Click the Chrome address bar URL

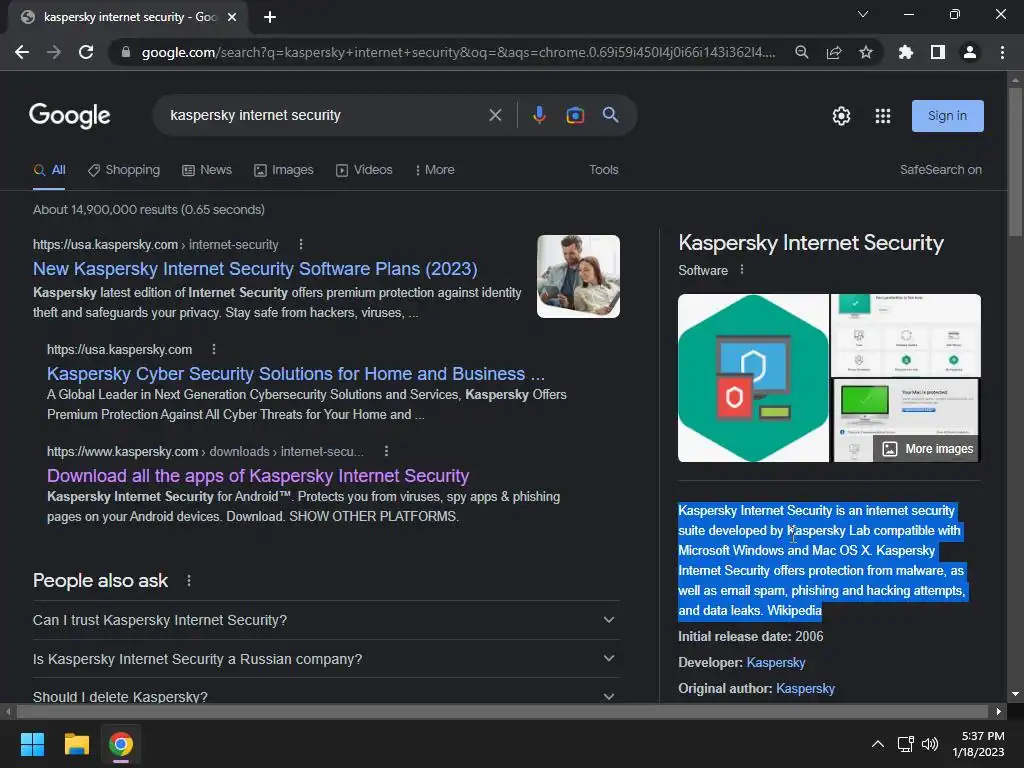(x=458, y=52)
